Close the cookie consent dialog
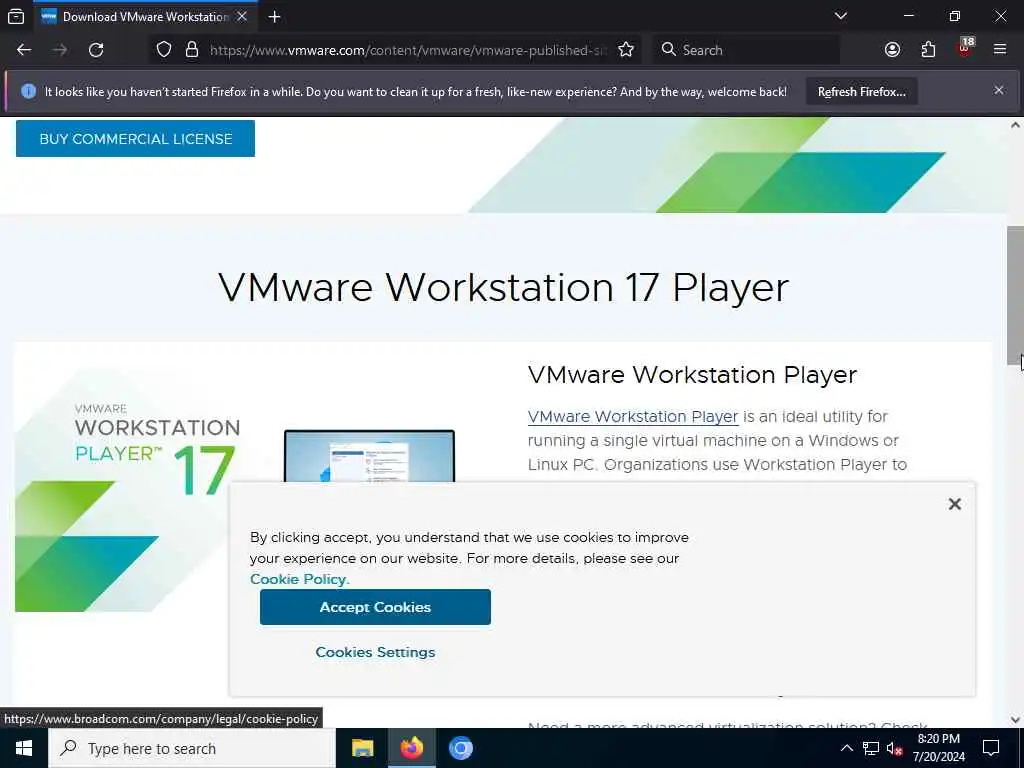The width and height of the screenshot is (1024, 768). pyautogui.click(x=954, y=504)
